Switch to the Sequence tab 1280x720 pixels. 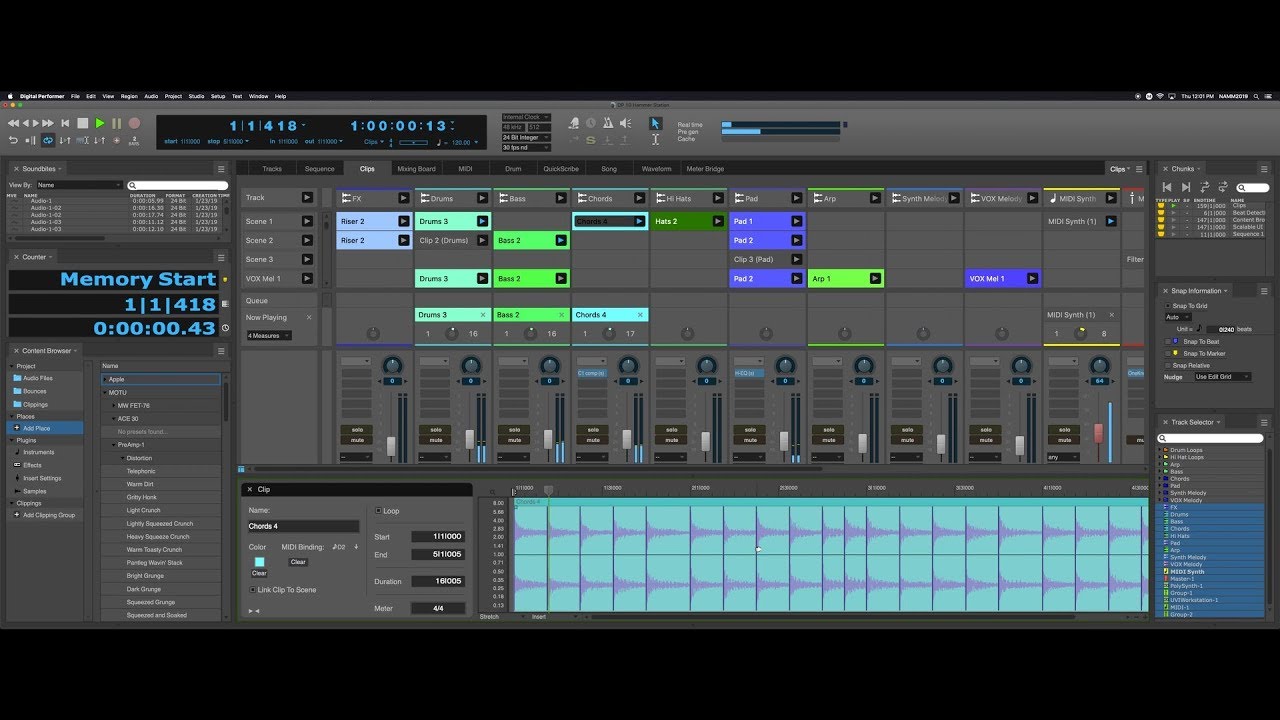tap(320, 169)
